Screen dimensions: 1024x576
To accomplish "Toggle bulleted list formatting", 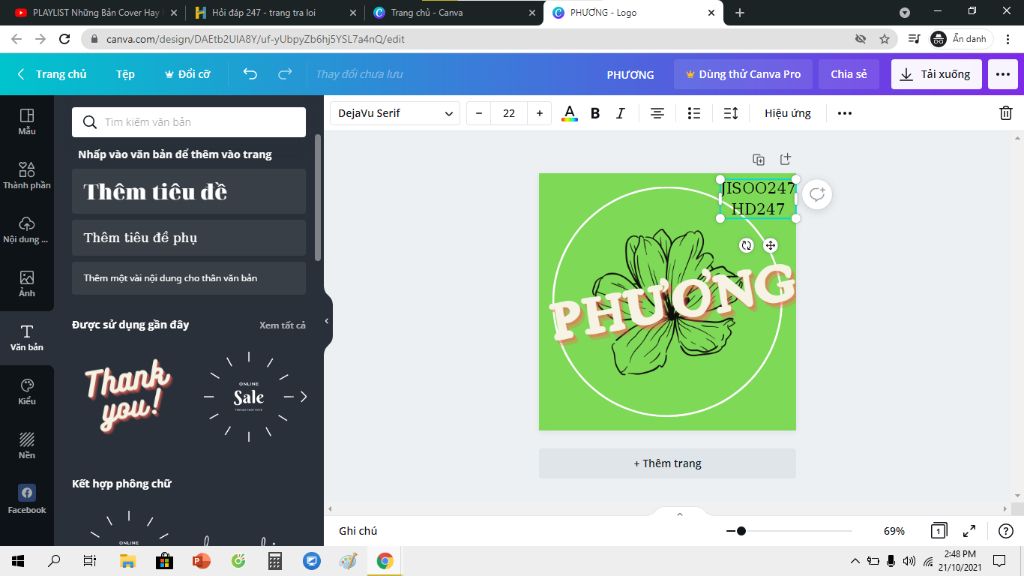I will (x=694, y=114).
